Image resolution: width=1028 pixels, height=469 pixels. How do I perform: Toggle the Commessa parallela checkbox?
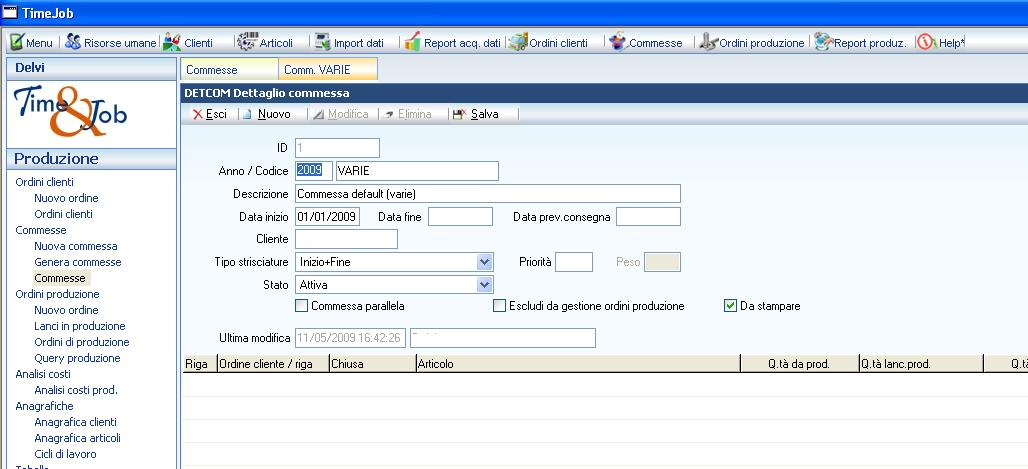[302, 306]
